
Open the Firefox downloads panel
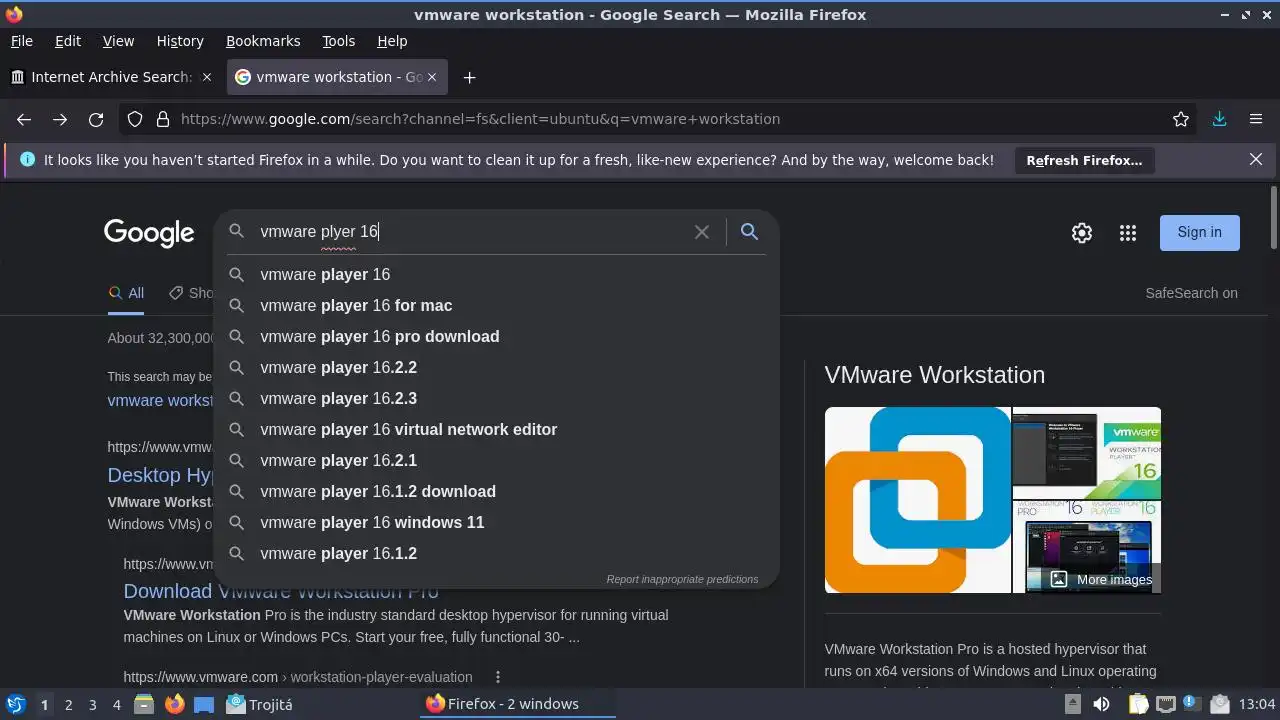click(1219, 119)
